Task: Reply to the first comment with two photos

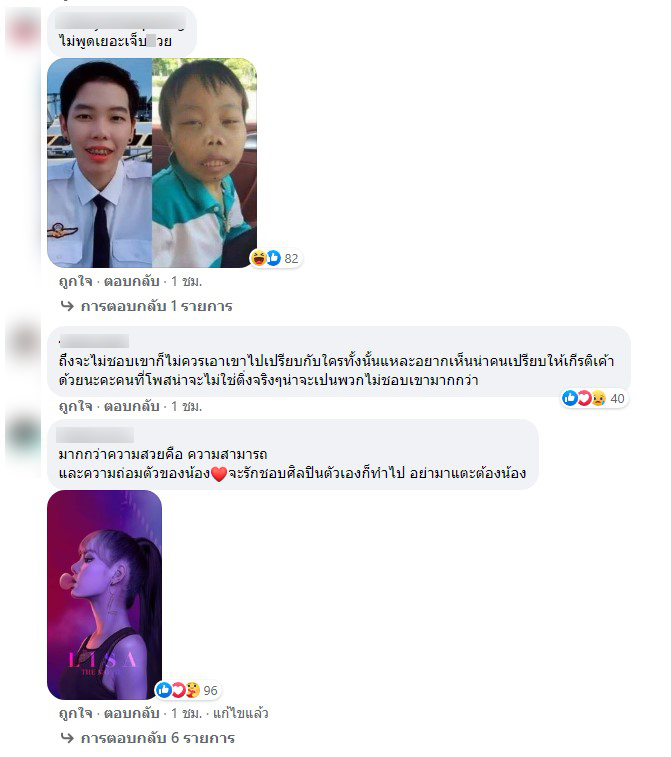Action: (x=132, y=281)
